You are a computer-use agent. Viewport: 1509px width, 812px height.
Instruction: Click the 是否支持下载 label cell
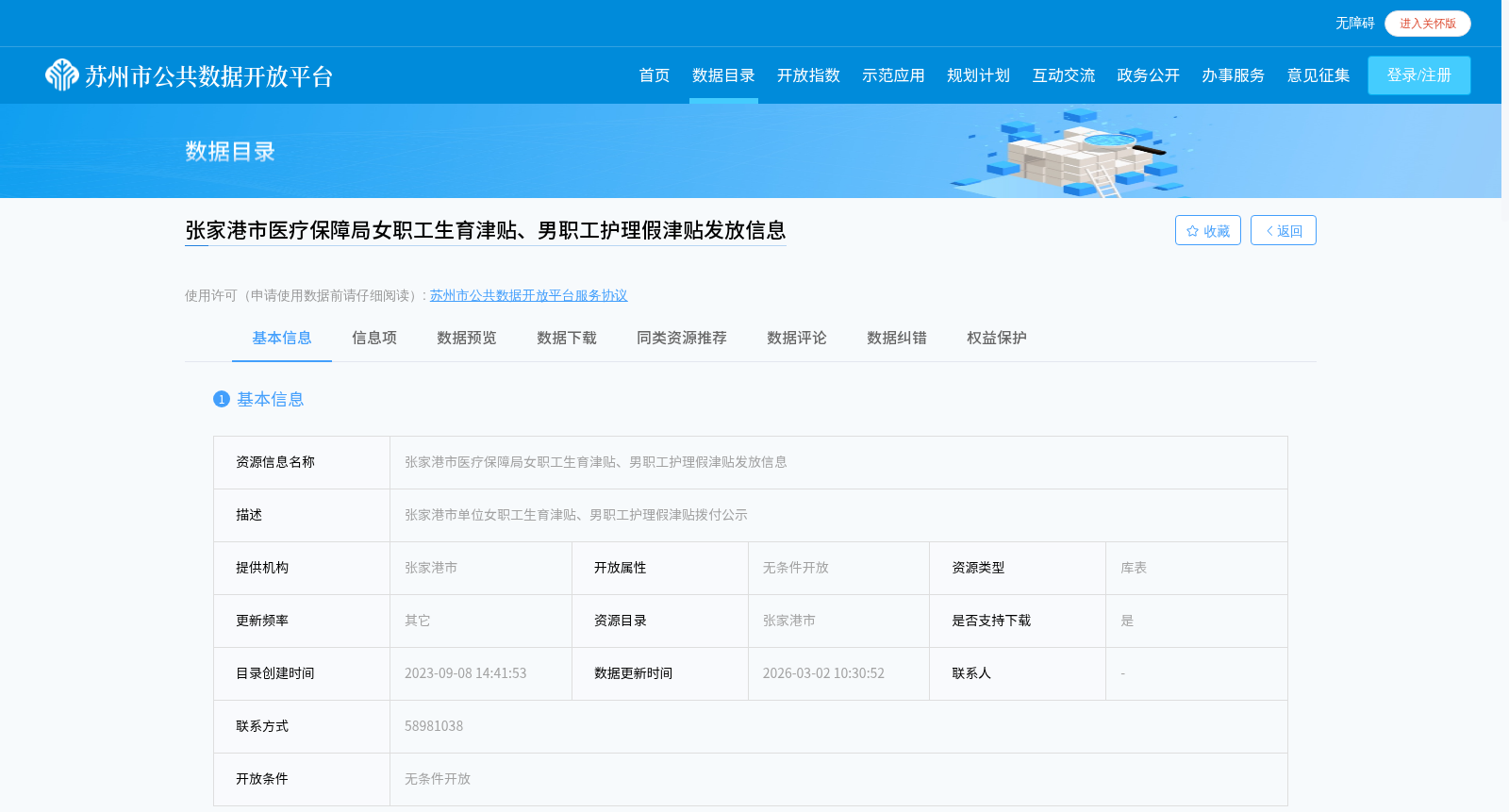point(1018,621)
